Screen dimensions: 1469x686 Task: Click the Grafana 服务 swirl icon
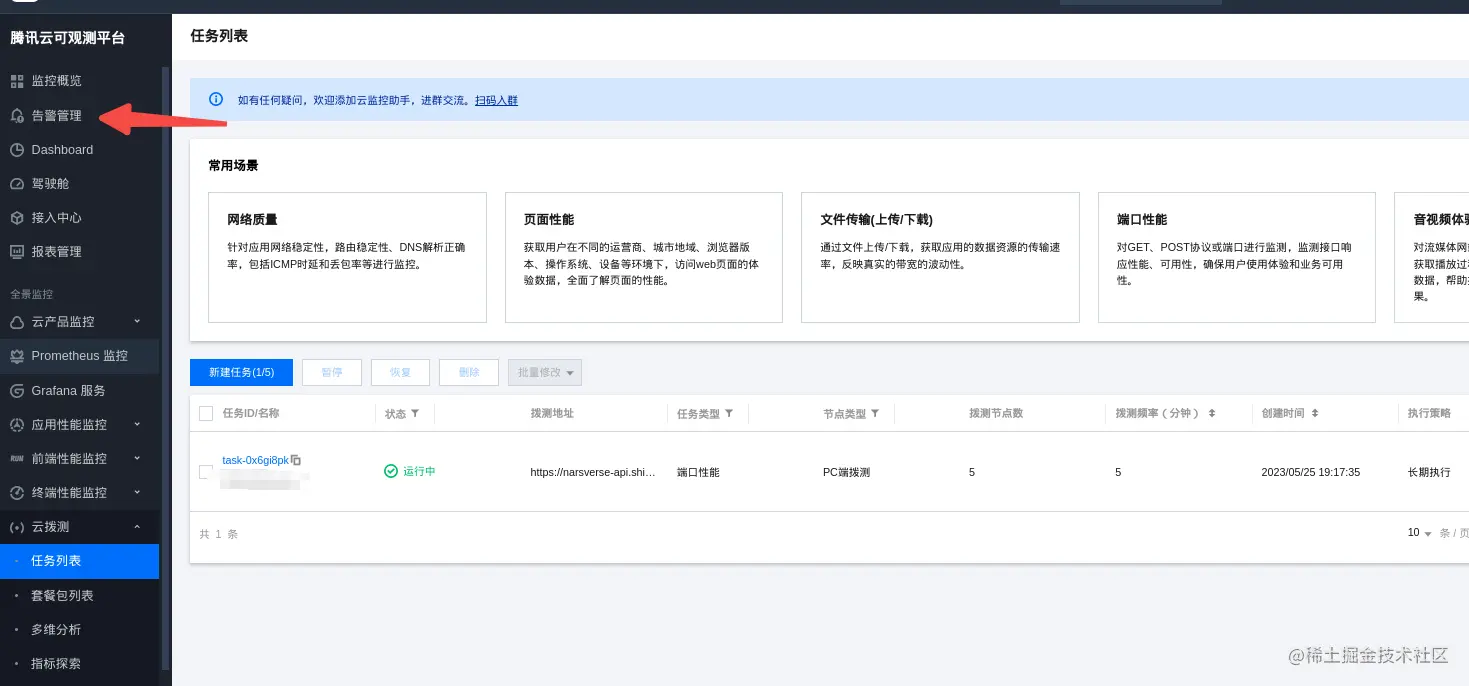(17, 391)
